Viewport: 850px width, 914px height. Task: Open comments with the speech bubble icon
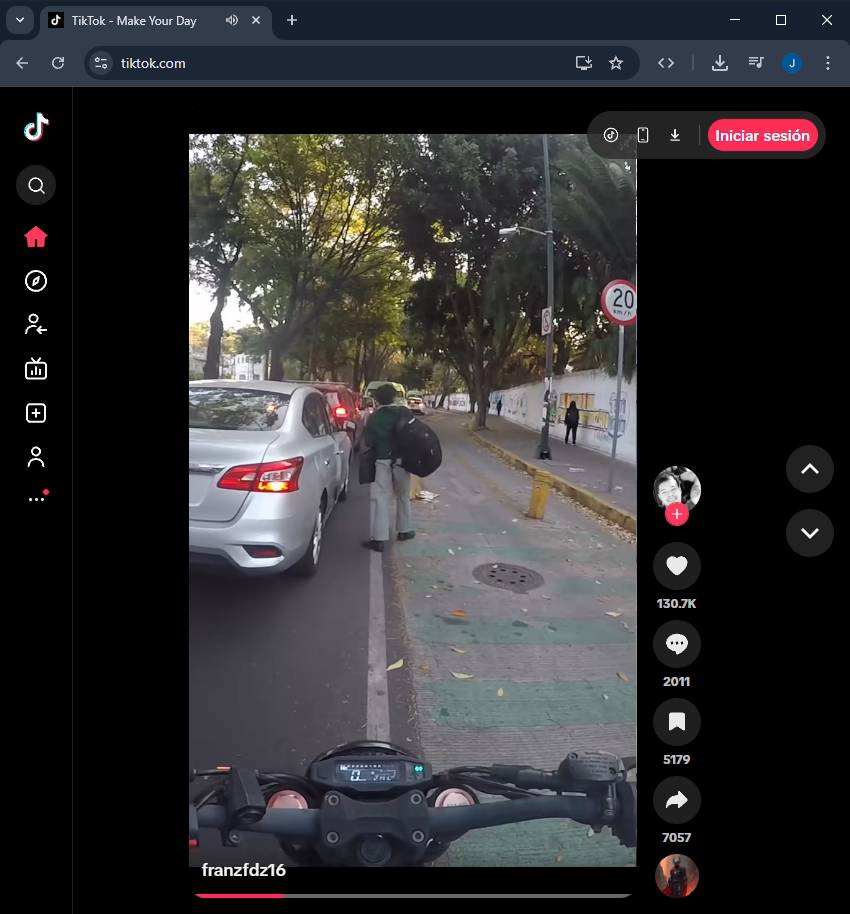pos(677,644)
